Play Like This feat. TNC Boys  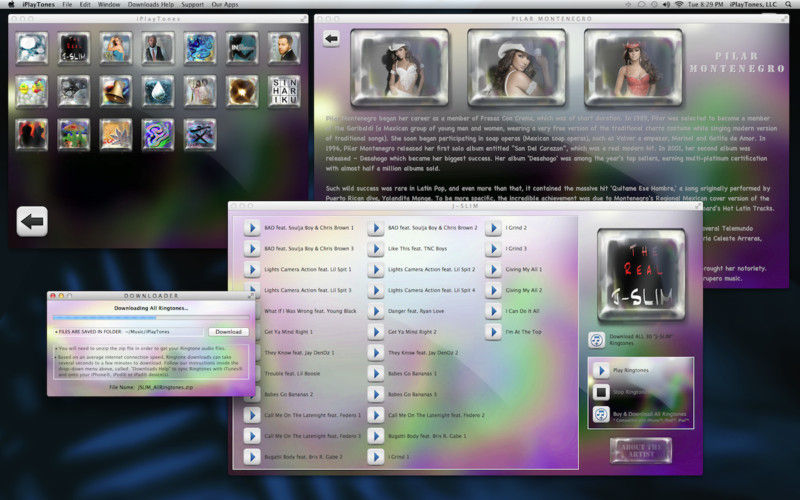click(x=376, y=248)
